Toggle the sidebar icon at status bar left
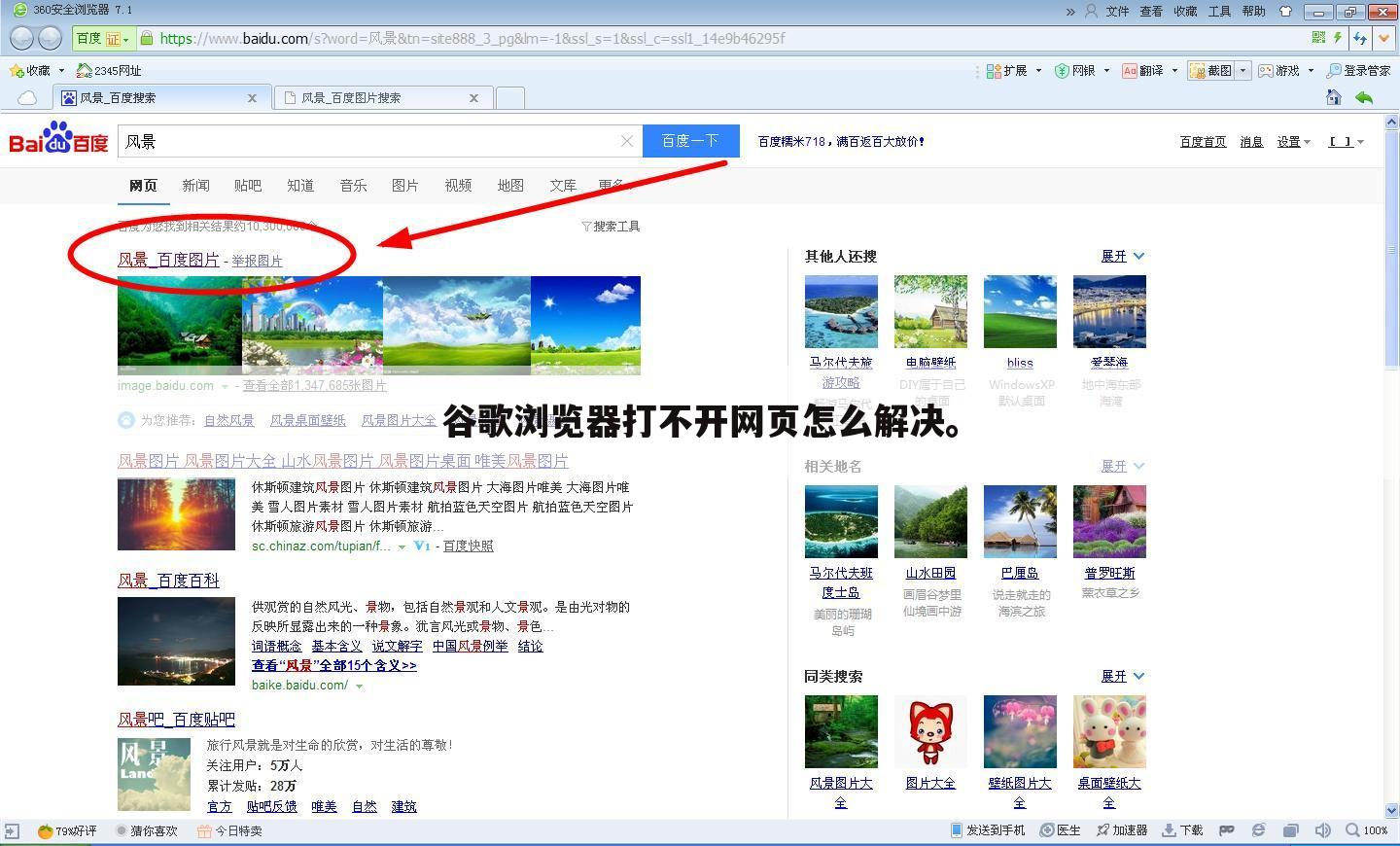 click(x=12, y=831)
